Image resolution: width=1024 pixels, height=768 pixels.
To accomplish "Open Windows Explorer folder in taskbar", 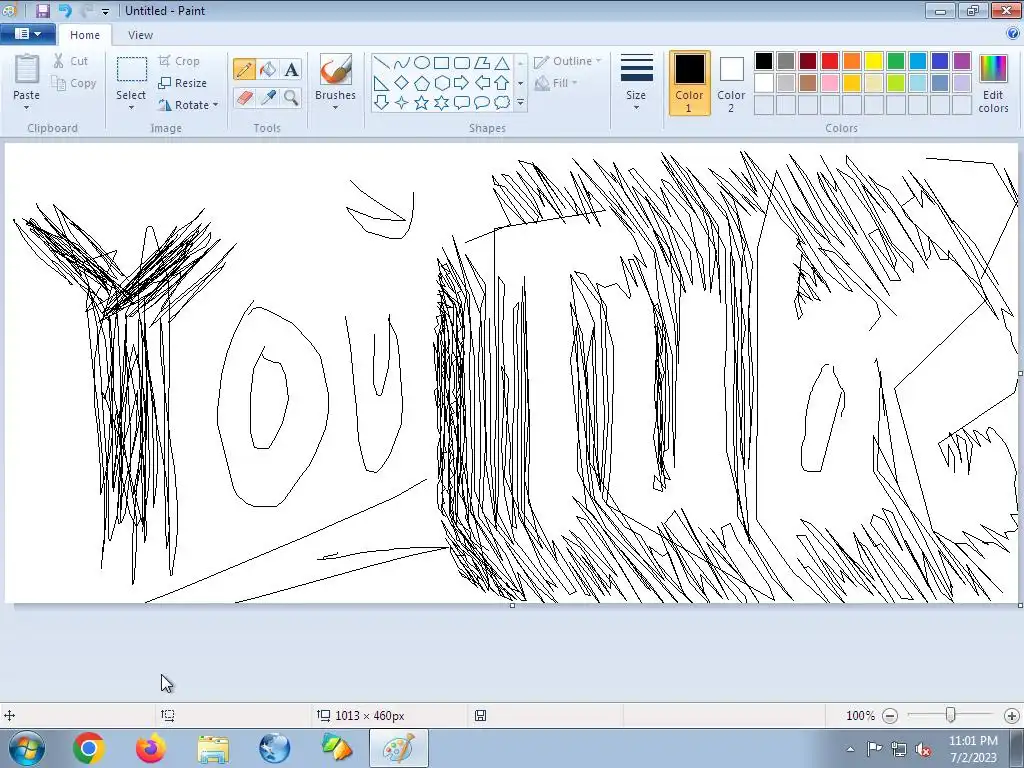I will pyautogui.click(x=213, y=748).
